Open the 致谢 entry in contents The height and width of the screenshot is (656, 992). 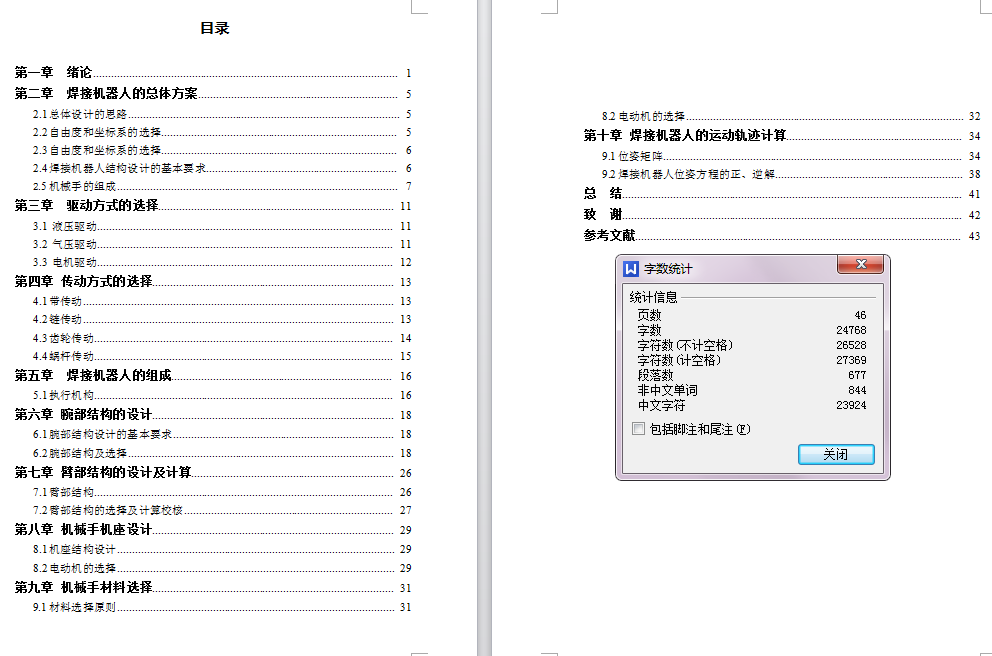[x=782, y=214]
